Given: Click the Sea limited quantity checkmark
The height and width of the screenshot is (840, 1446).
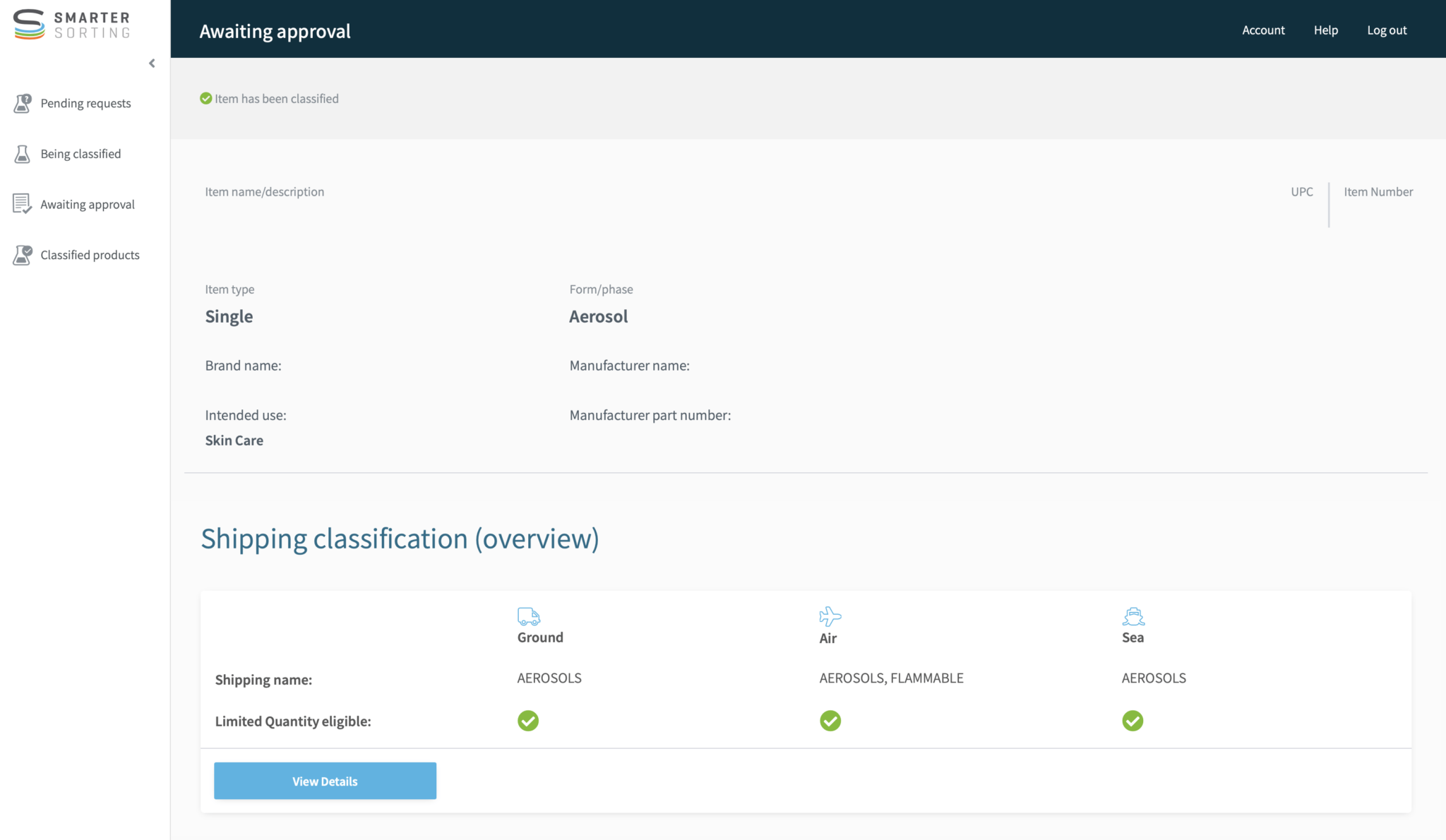Looking at the screenshot, I should point(1133,721).
